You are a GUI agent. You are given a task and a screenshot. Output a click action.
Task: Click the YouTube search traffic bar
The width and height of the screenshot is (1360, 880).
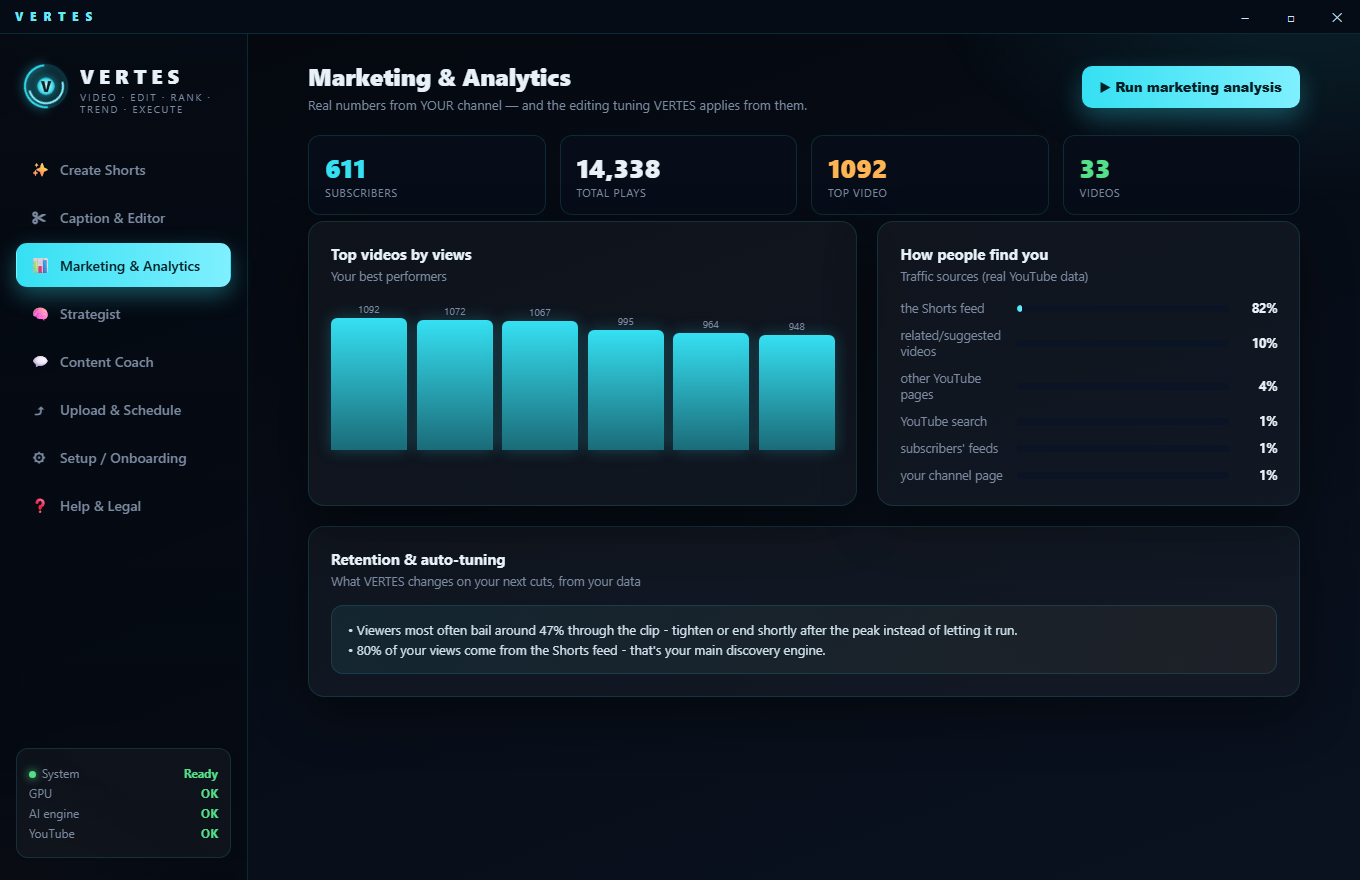pos(1122,422)
